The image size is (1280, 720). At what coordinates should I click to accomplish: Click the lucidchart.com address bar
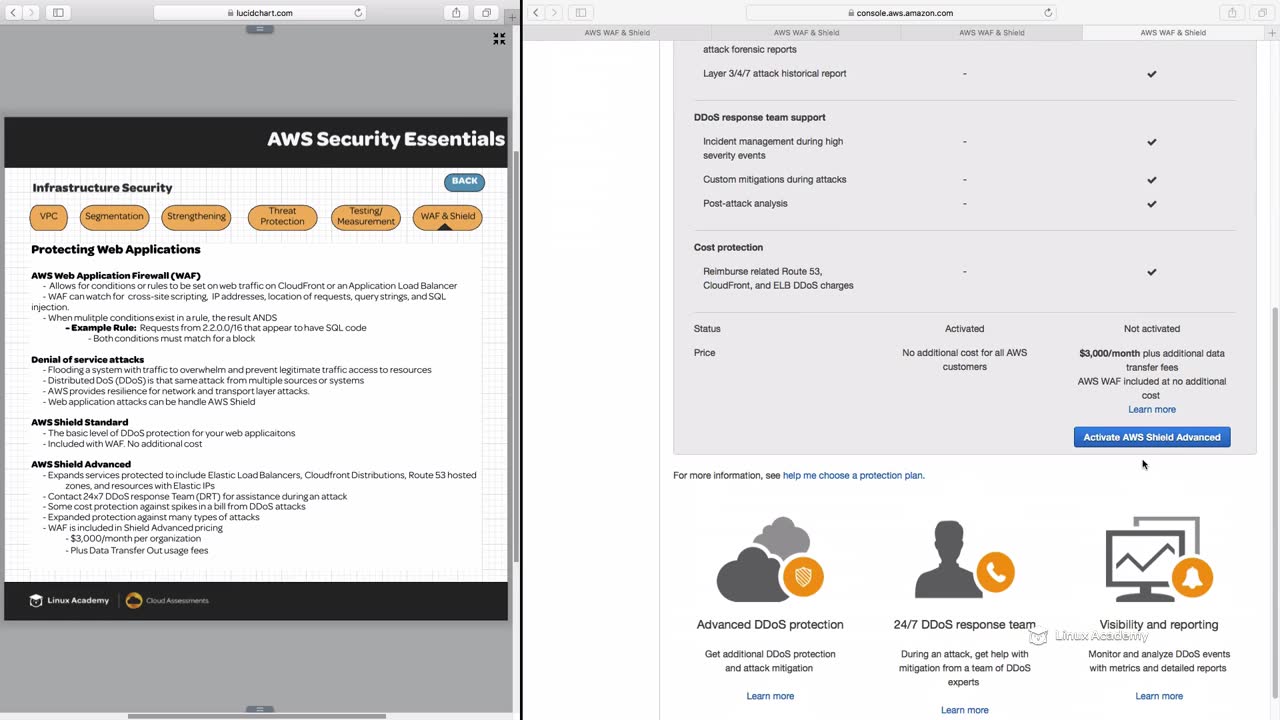pyautogui.click(x=259, y=13)
